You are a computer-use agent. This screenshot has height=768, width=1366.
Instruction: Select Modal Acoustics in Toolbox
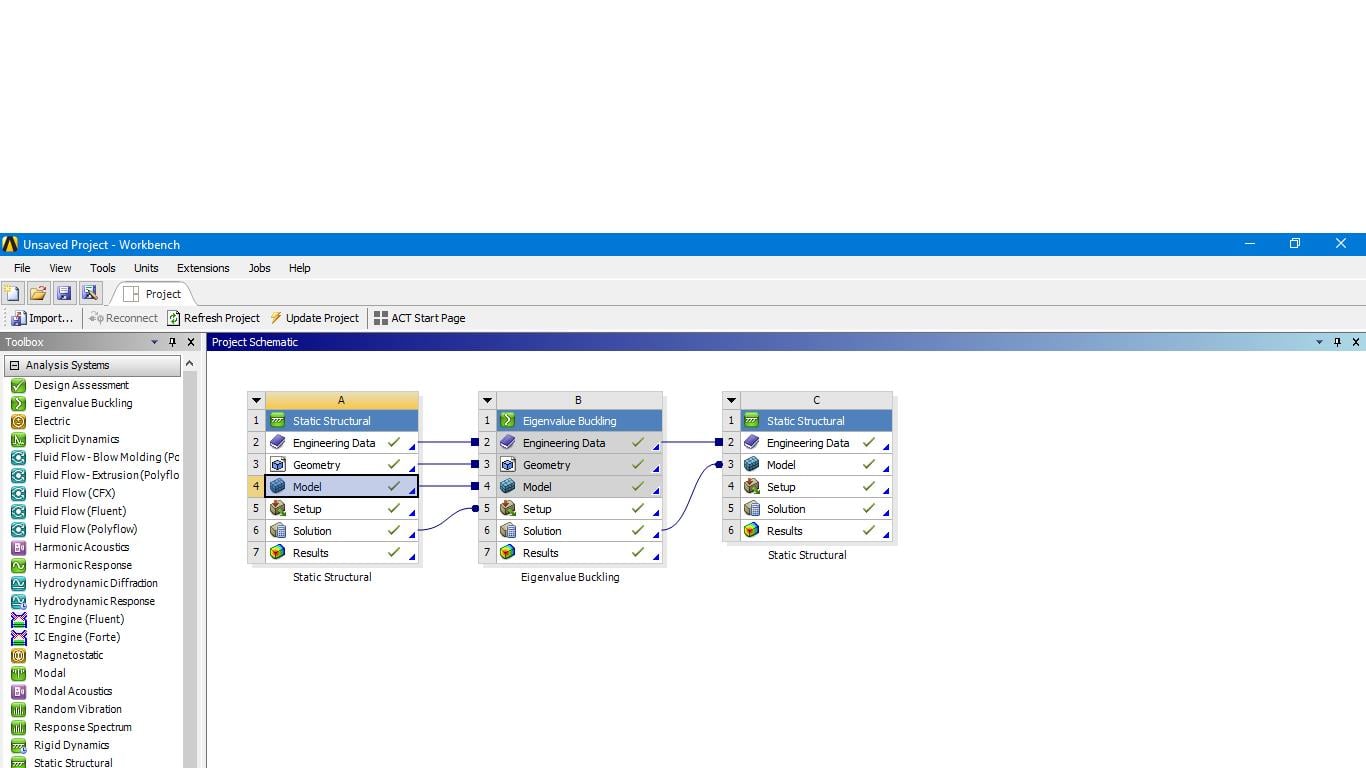pyautogui.click(x=73, y=691)
